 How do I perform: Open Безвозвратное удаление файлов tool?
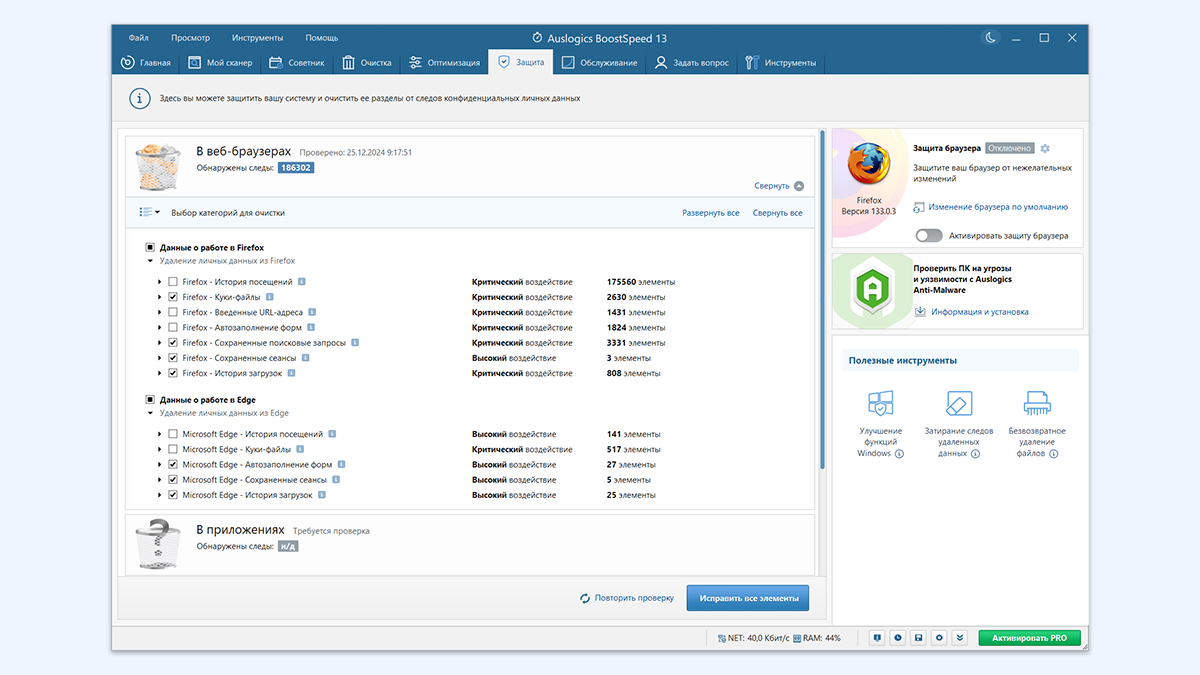(x=1037, y=424)
